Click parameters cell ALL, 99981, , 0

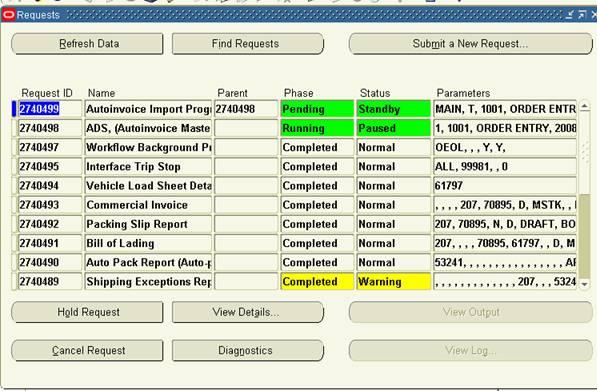(x=505, y=167)
